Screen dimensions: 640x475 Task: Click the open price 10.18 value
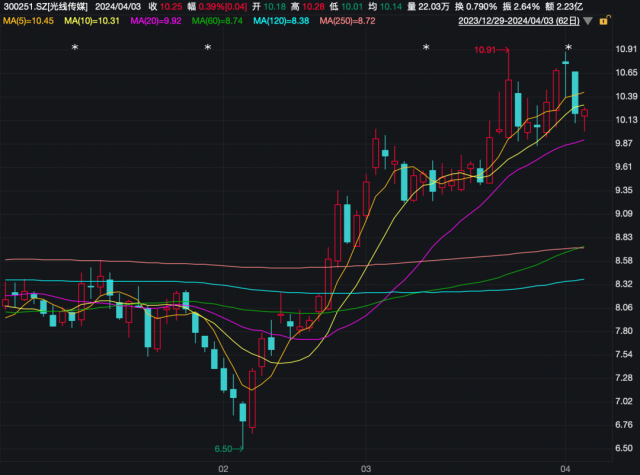(275, 7)
